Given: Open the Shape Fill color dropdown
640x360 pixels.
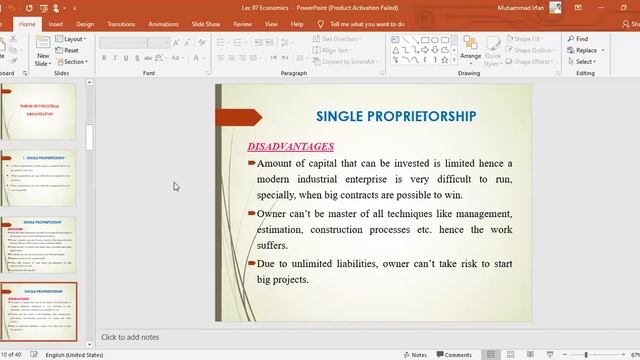Looking at the screenshot, I should (x=524, y=39).
